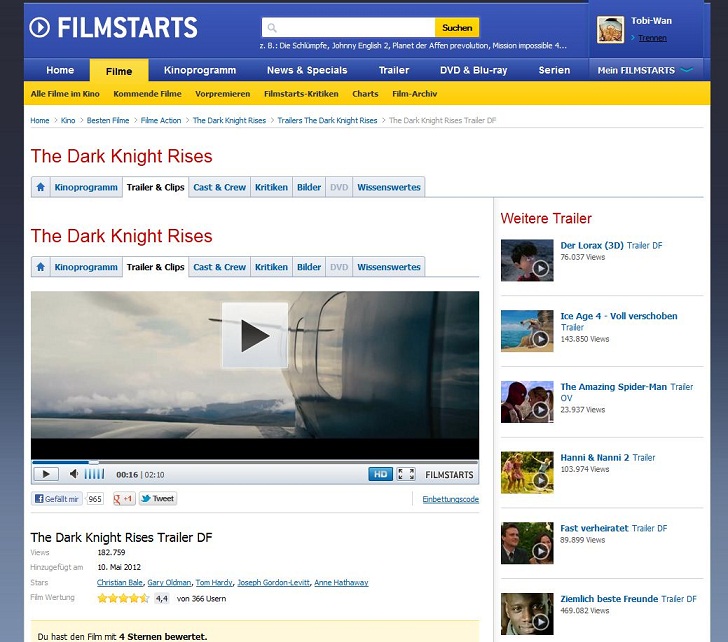Viewport: 728px width, 642px height.
Task: Open Anne Hathaway's page
Action: pos(341,582)
